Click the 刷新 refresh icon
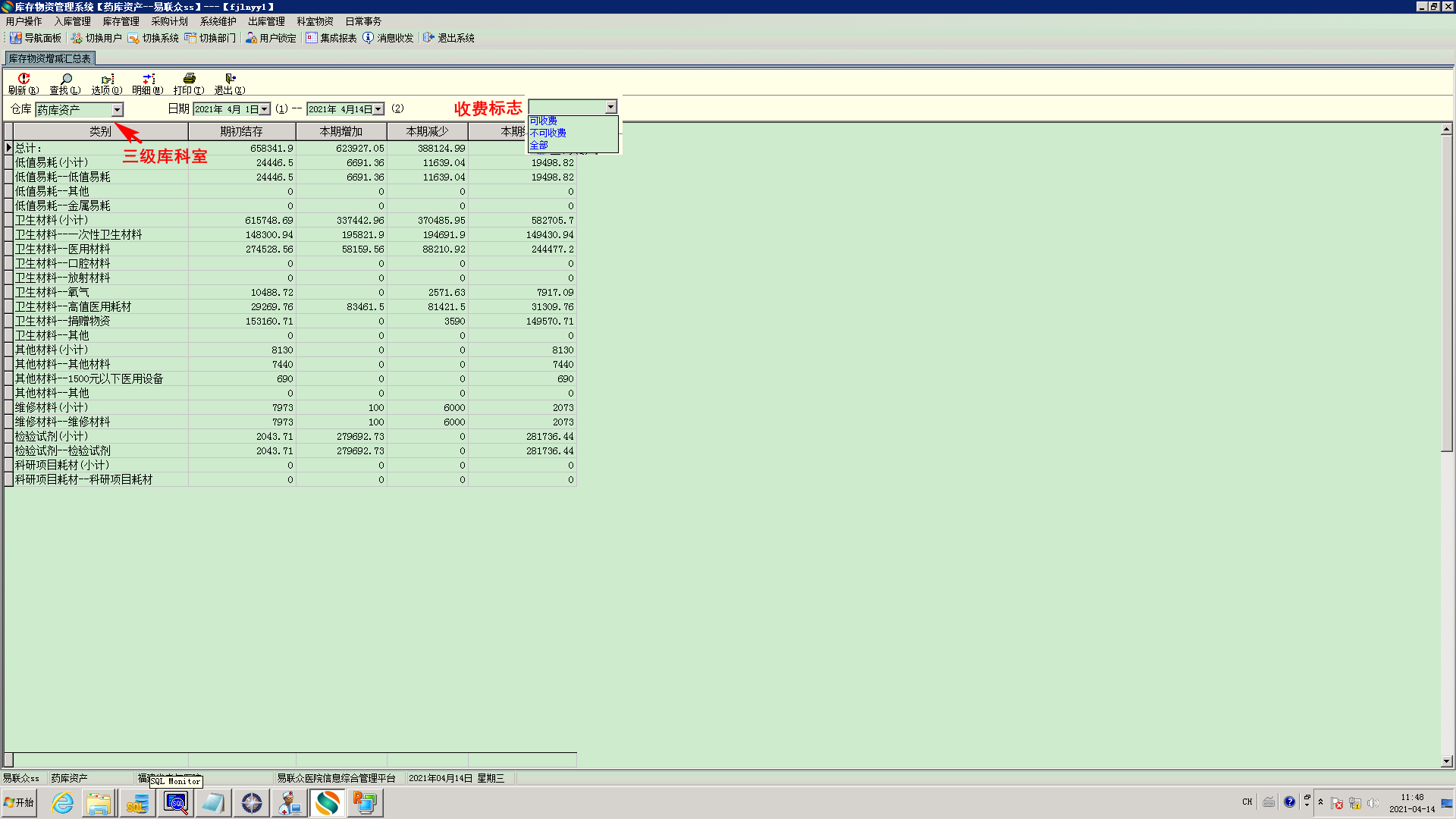 coord(24,79)
